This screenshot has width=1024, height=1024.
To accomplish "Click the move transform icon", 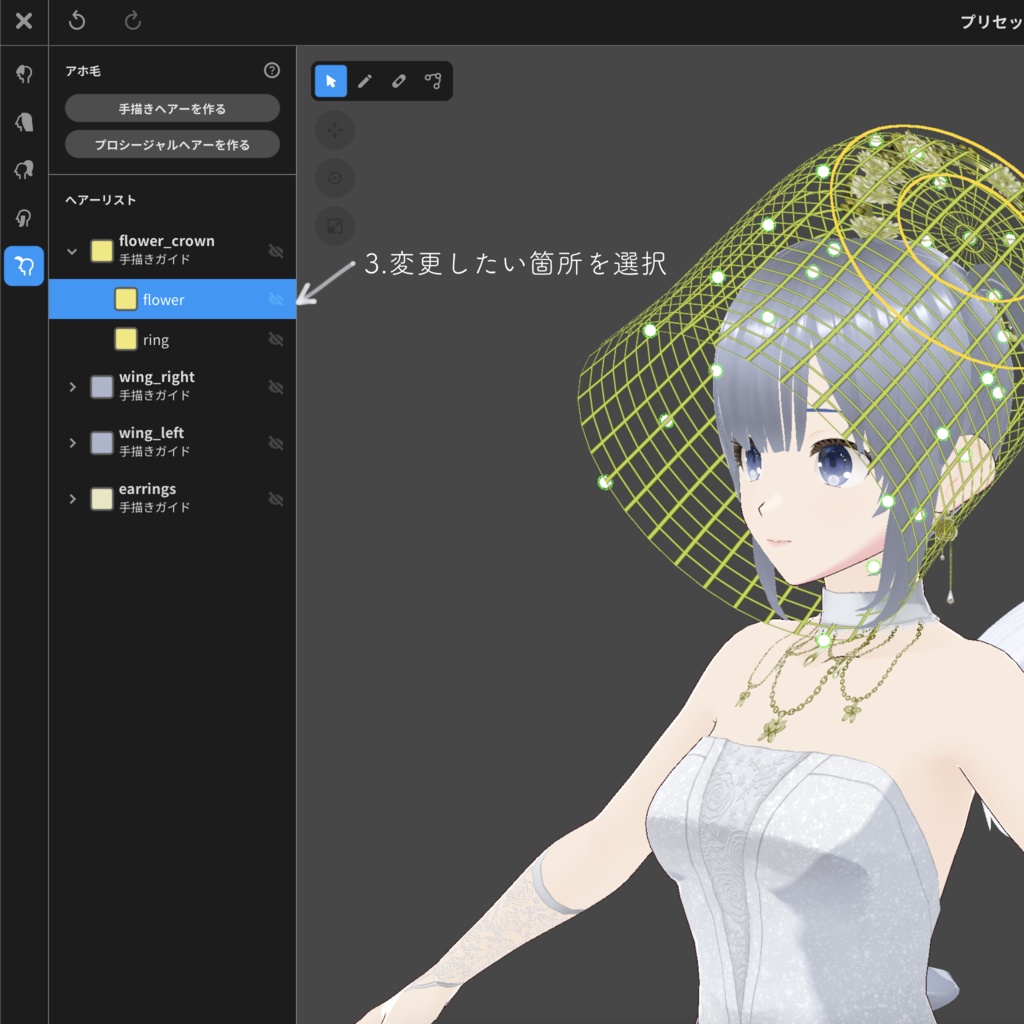I will 335,130.
